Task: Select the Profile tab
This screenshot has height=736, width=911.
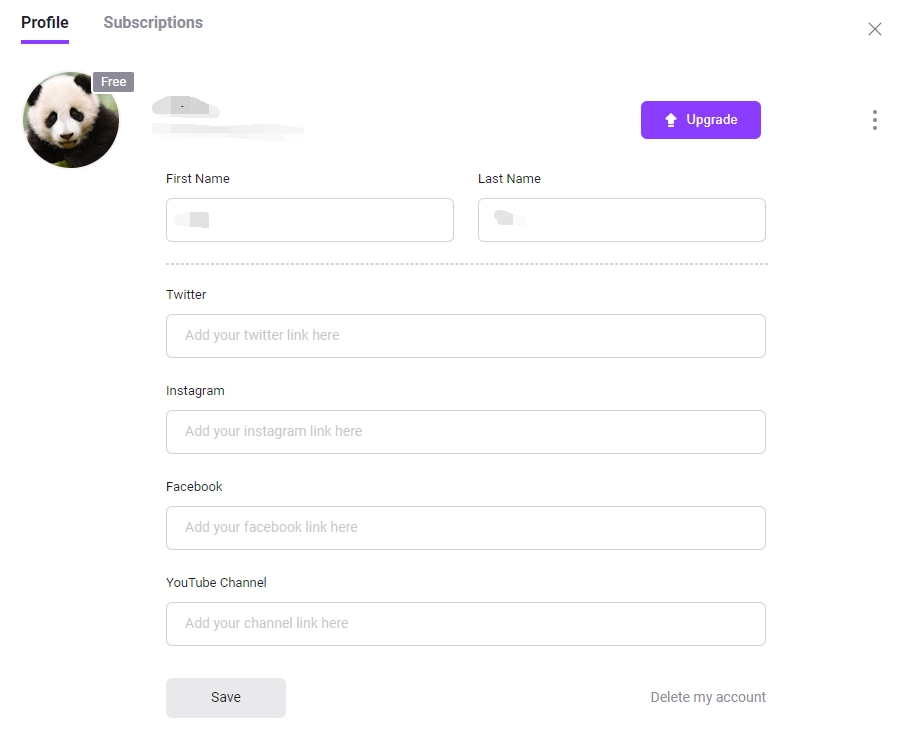Action: (45, 22)
